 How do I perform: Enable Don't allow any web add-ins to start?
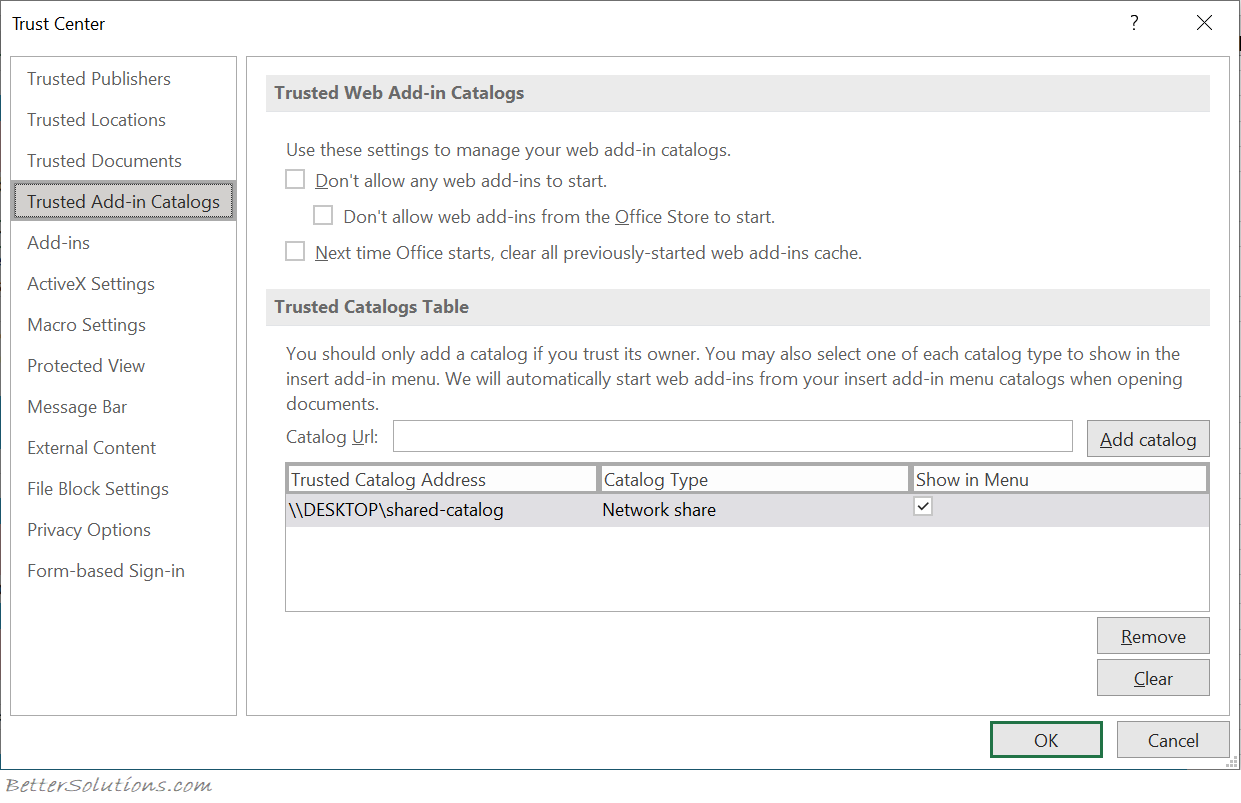[x=295, y=180]
